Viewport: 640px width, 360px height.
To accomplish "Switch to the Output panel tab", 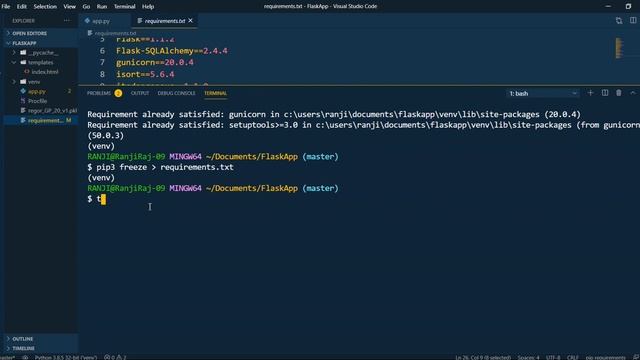I will pyautogui.click(x=140, y=93).
